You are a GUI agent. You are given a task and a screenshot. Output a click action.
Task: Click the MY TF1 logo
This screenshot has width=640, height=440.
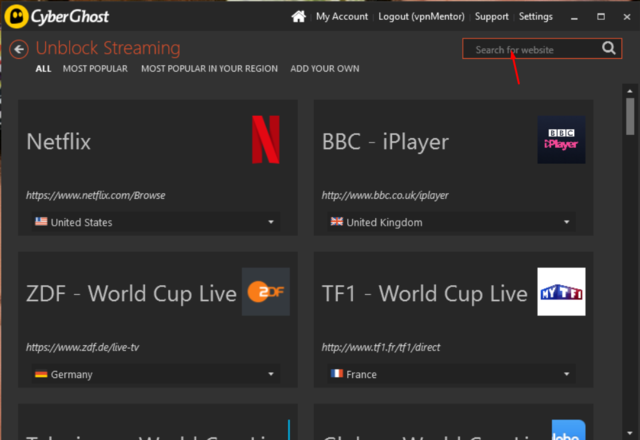coord(561,291)
